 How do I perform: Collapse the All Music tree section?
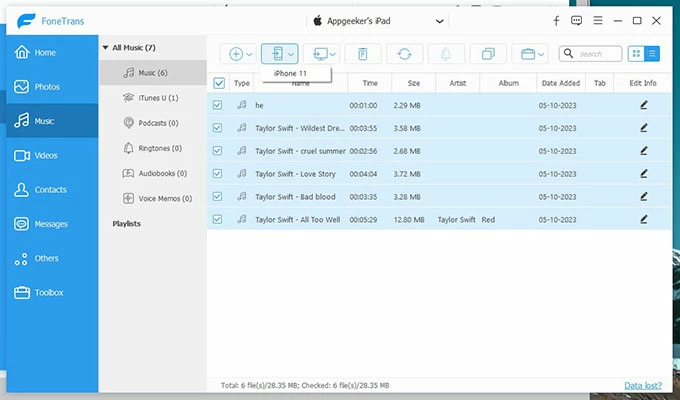click(104, 47)
